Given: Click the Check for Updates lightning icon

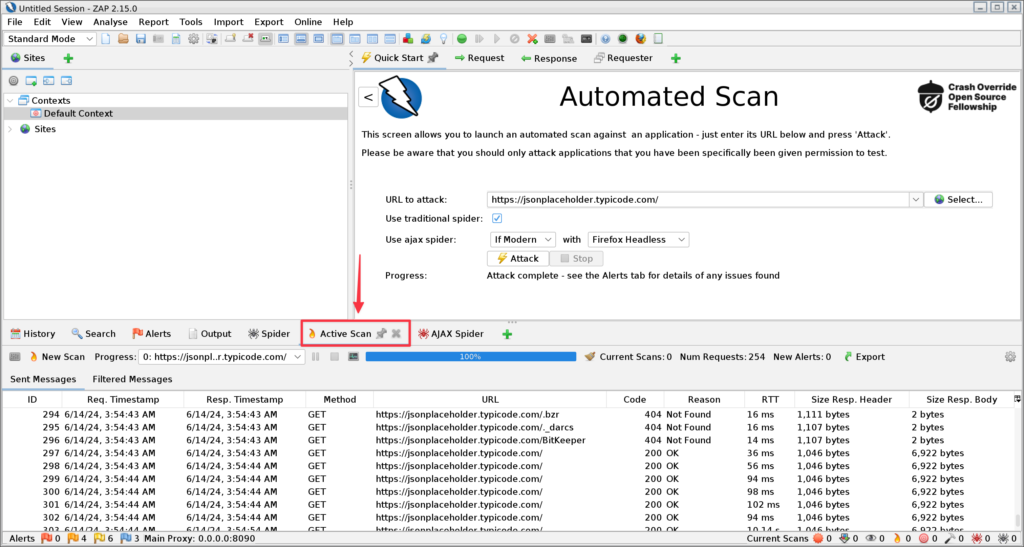Looking at the screenshot, I should tap(426, 39).
